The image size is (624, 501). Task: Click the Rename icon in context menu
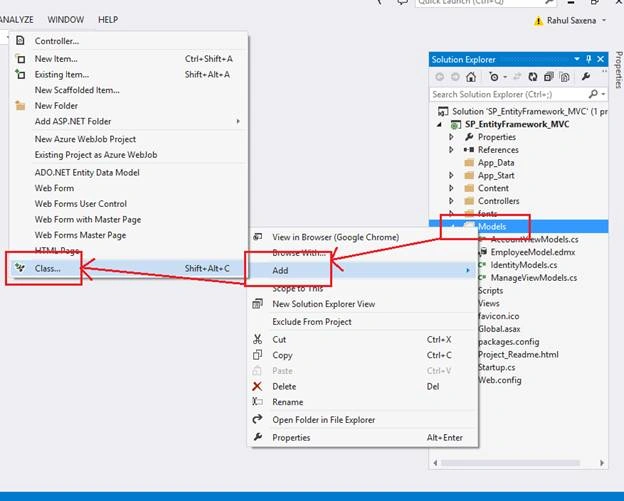coord(257,402)
